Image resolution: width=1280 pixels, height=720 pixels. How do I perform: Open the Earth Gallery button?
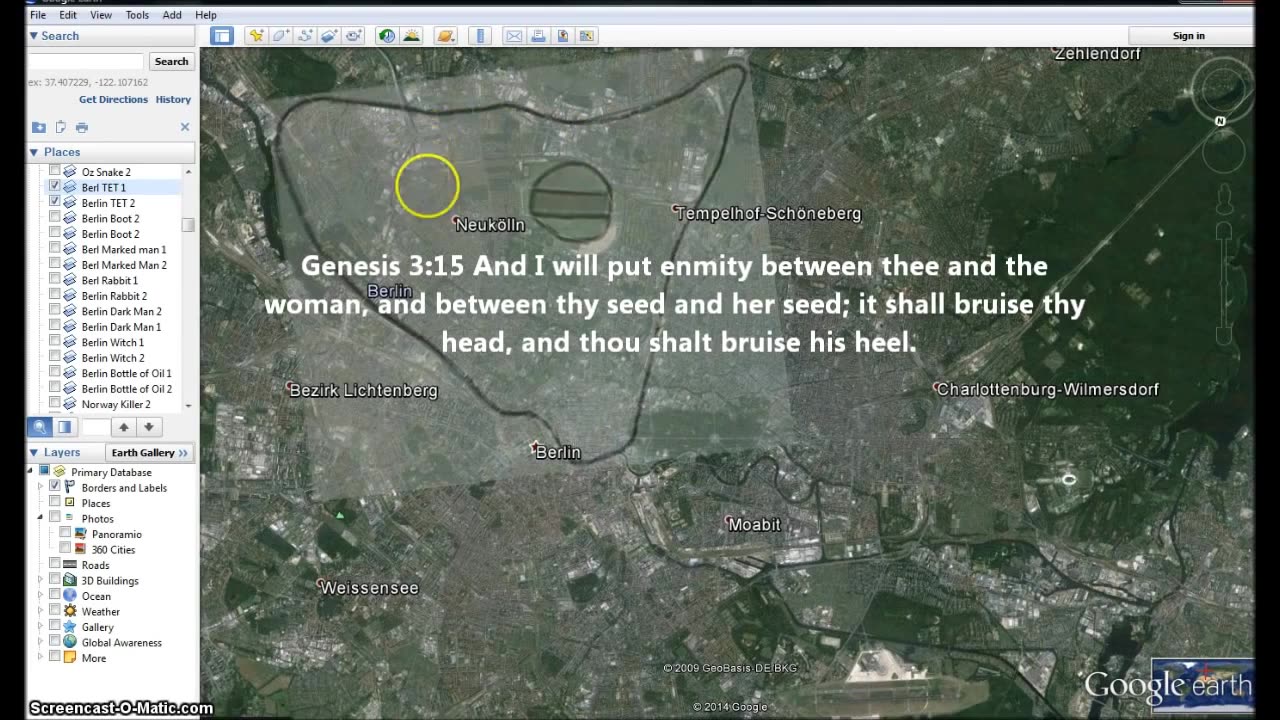pyautogui.click(x=150, y=453)
